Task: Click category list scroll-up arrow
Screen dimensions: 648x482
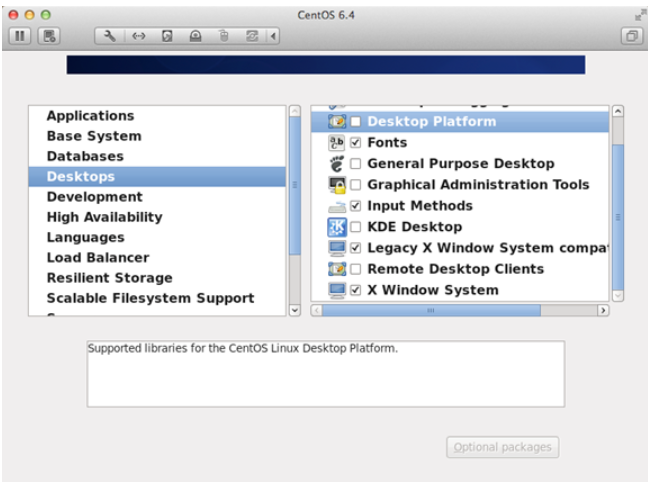Action: pyautogui.click(x=295, y=111)
